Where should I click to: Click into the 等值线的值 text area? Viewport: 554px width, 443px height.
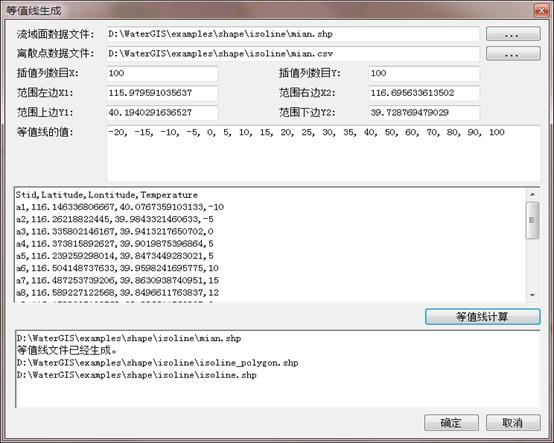coord(323,153)
